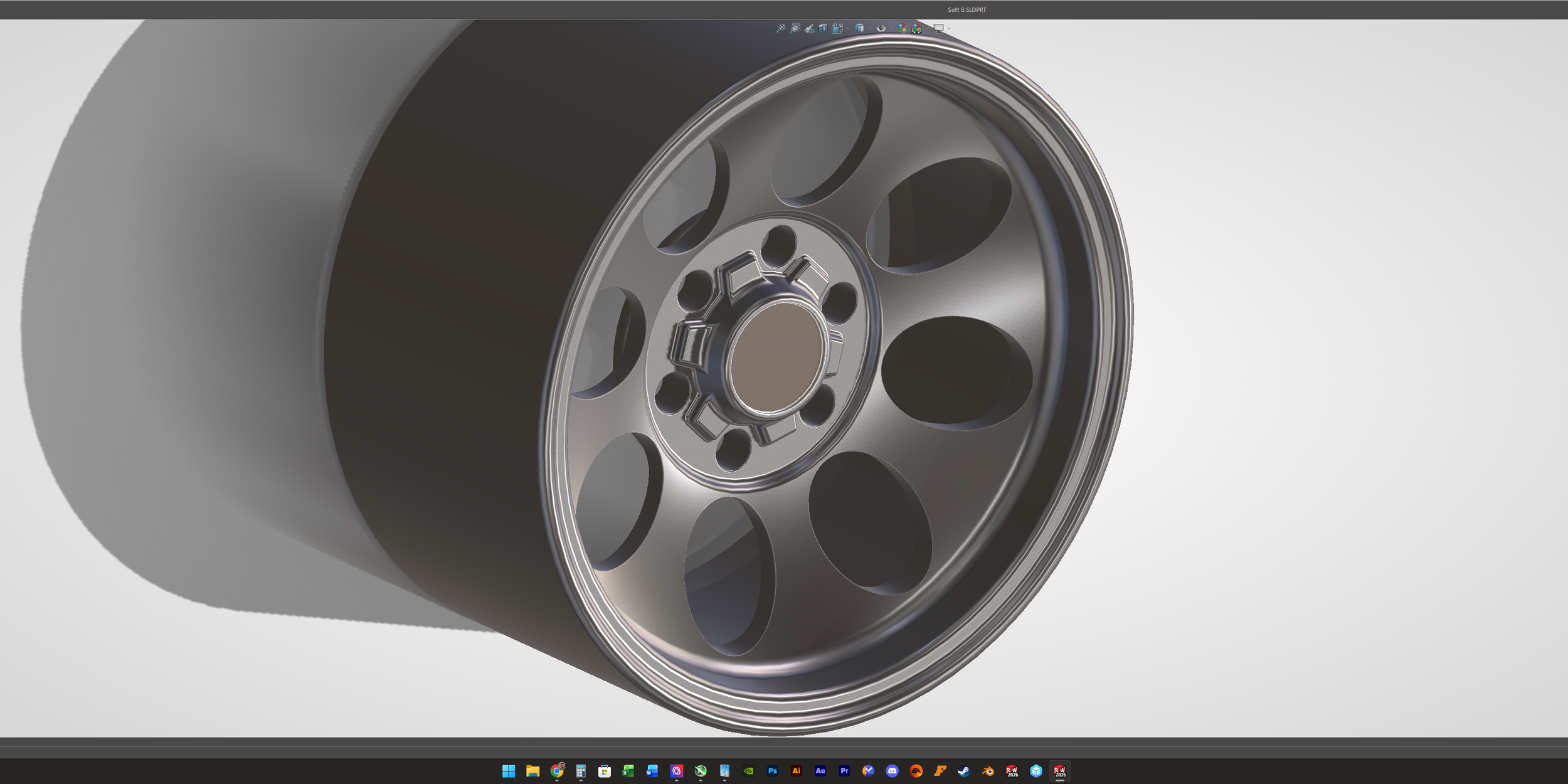1568x784 pixels.
Task: Toggle the Section View tool
Action: (824, 28)
